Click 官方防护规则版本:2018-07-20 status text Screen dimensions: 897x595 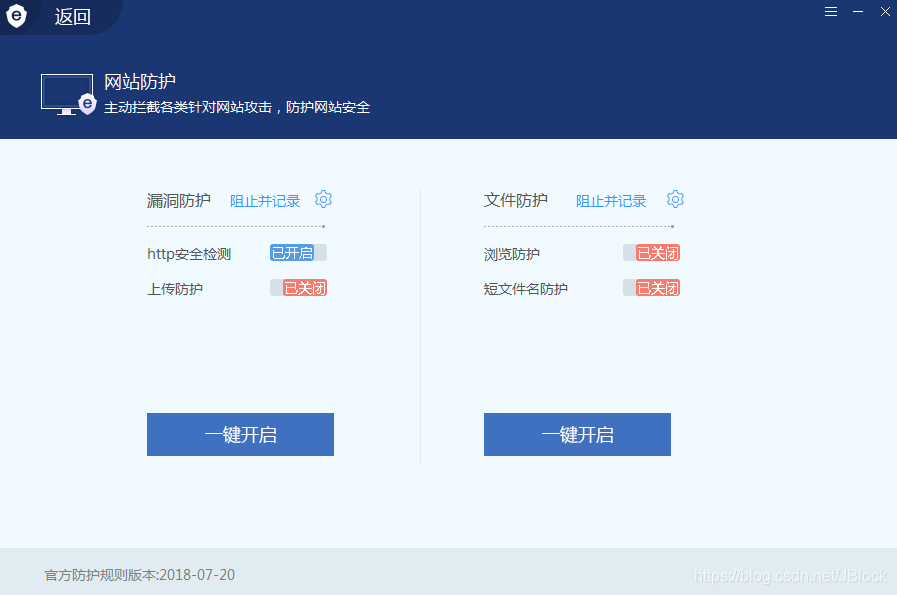pyautogui.click(x=140, y=575)
